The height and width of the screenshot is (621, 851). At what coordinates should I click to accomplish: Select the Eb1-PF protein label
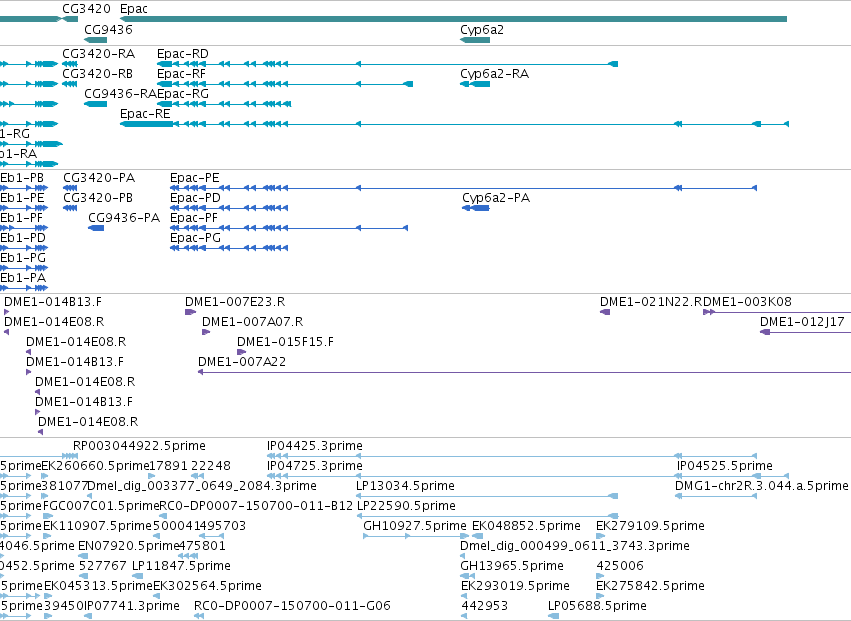(x=22, y=218)
